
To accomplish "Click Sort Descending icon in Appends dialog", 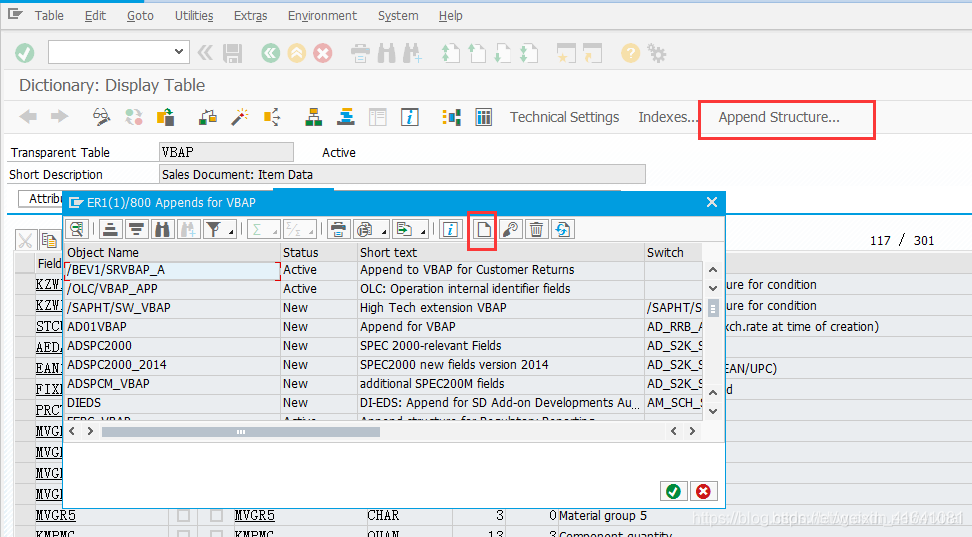I will (136, 229).
